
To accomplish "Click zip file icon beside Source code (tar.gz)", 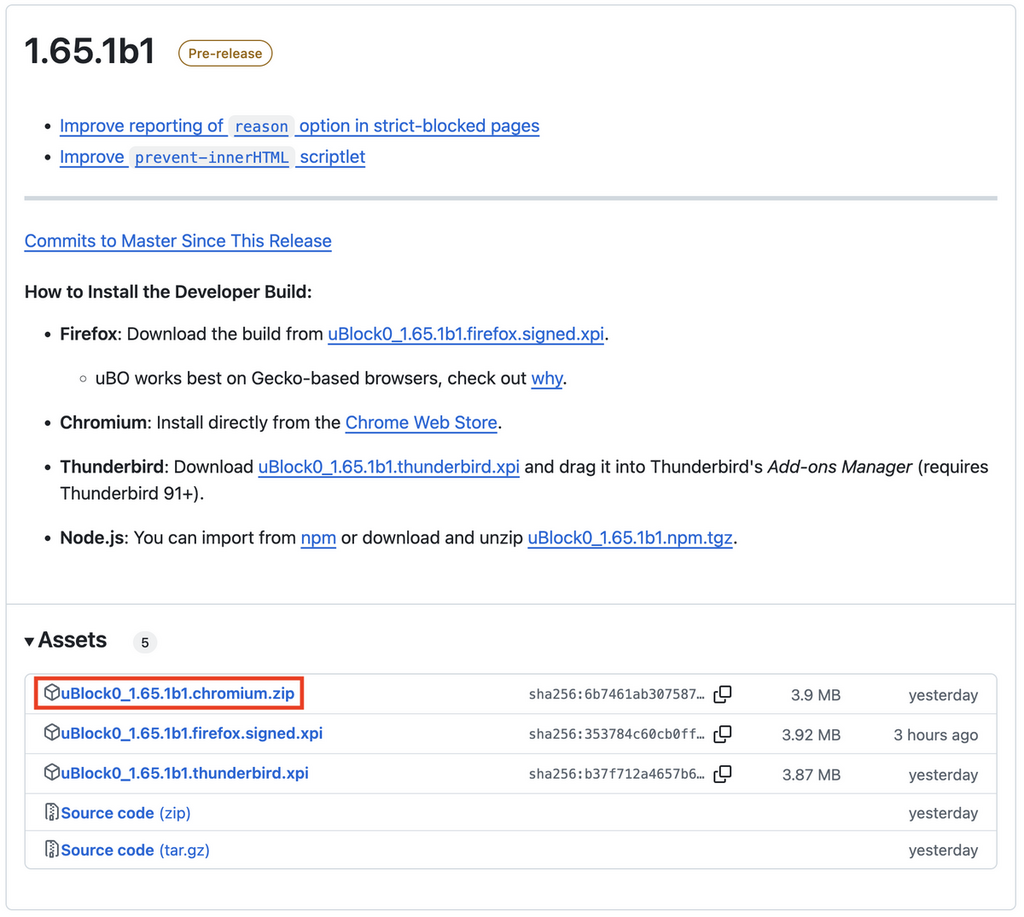I will tap(52, 849).
